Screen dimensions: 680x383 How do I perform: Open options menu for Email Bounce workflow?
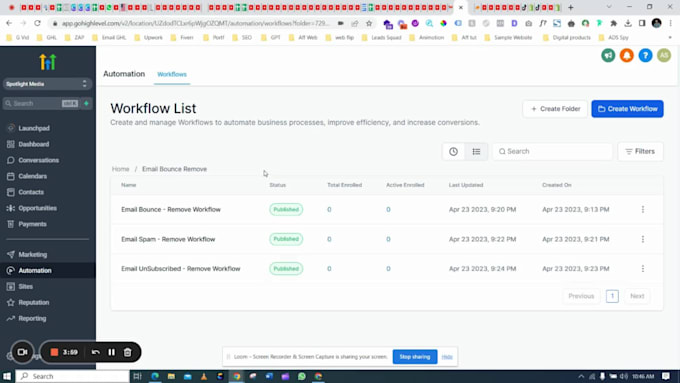pyautogui.click(x=643, y=210)
